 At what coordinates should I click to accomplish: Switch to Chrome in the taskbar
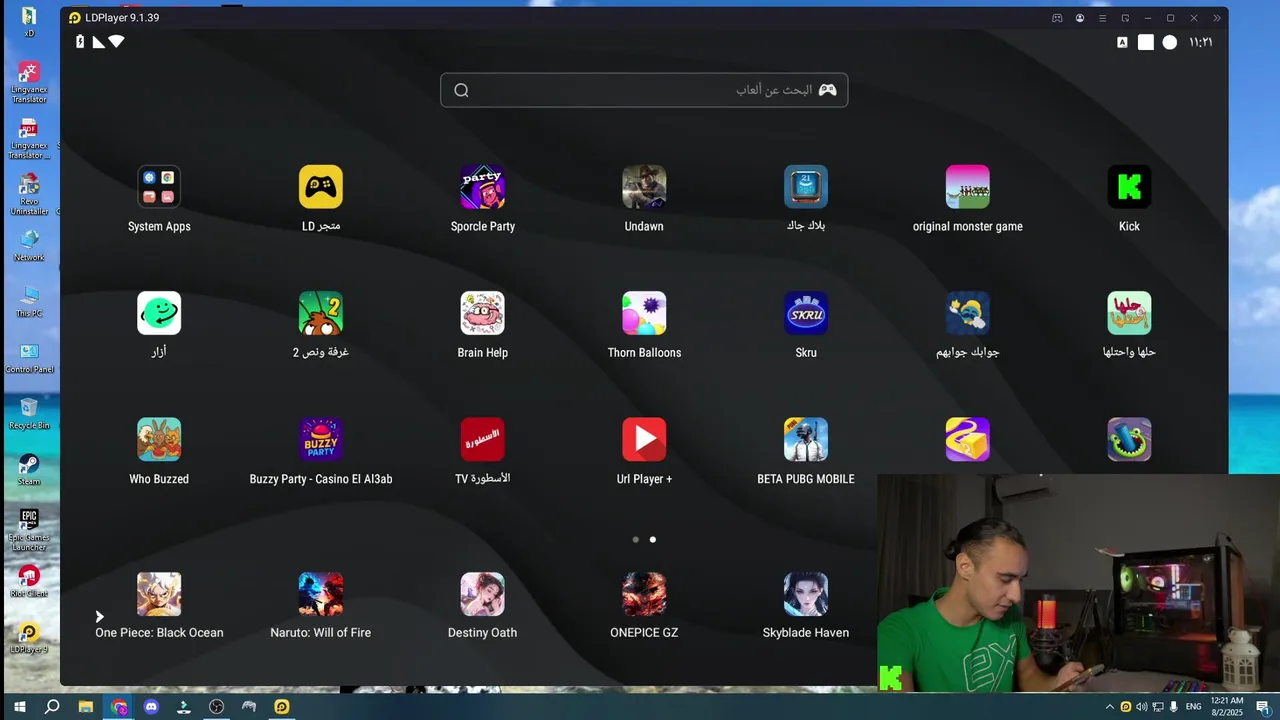point(119,707)
